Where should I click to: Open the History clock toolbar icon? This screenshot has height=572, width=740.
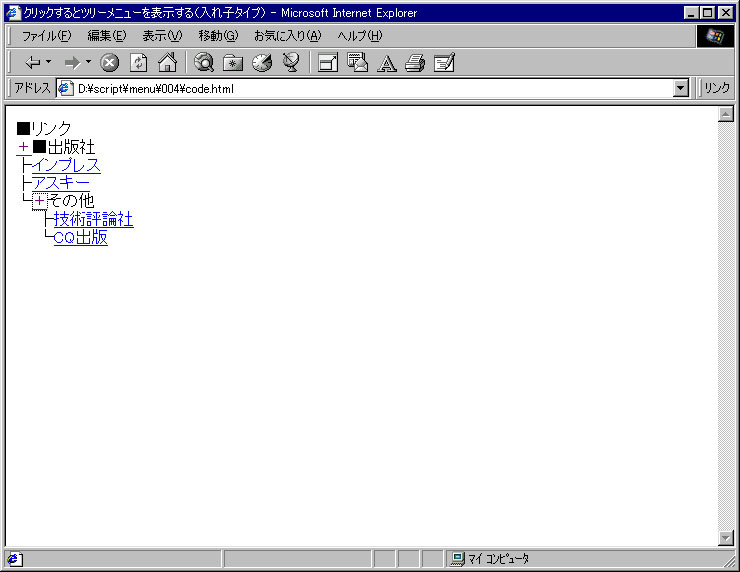[262, 62]
